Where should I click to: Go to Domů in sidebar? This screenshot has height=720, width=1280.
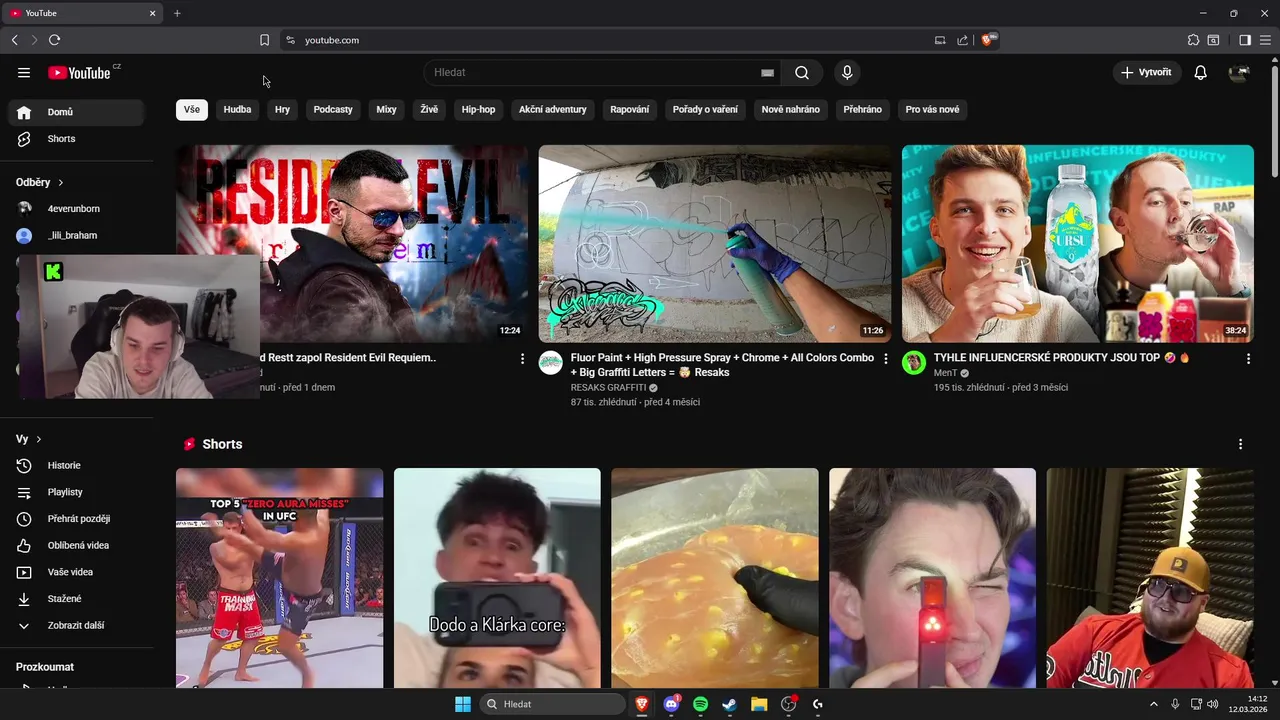pyautogui.click(x=76, y=112)
